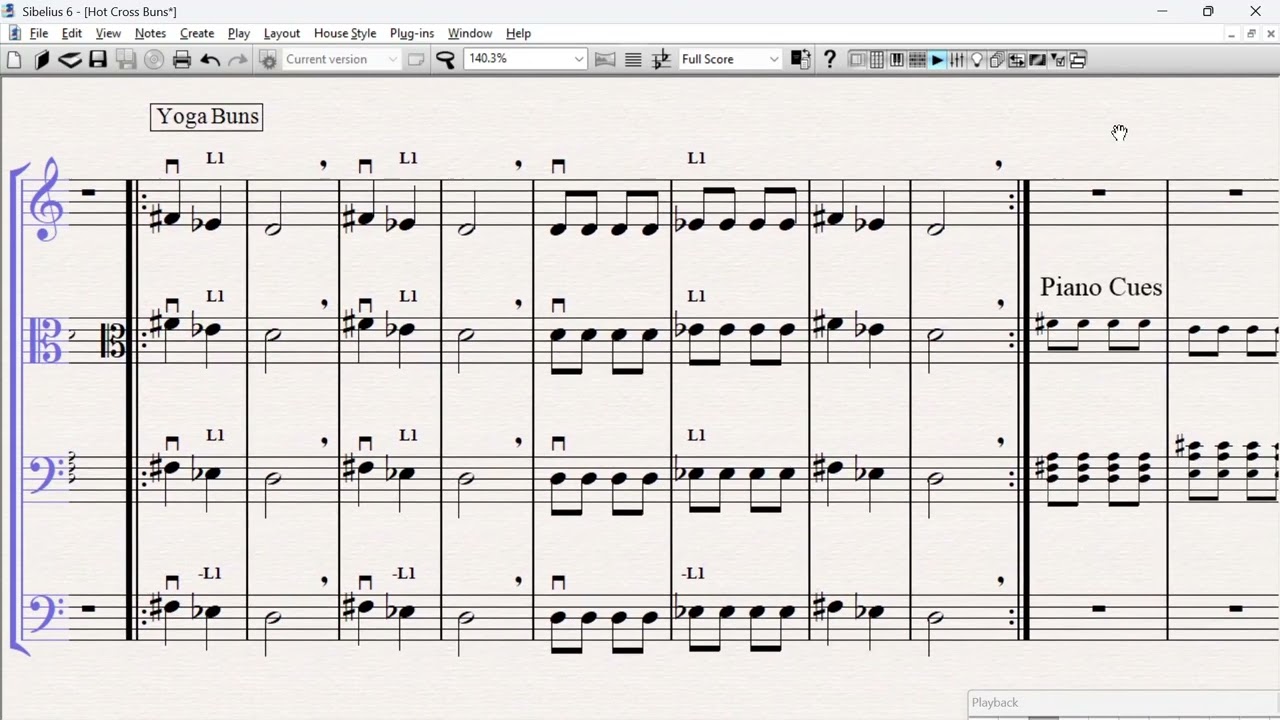The image size is (1280, 720).
Task: Select the Zoom magnifier tool
Action: point(446,60)
